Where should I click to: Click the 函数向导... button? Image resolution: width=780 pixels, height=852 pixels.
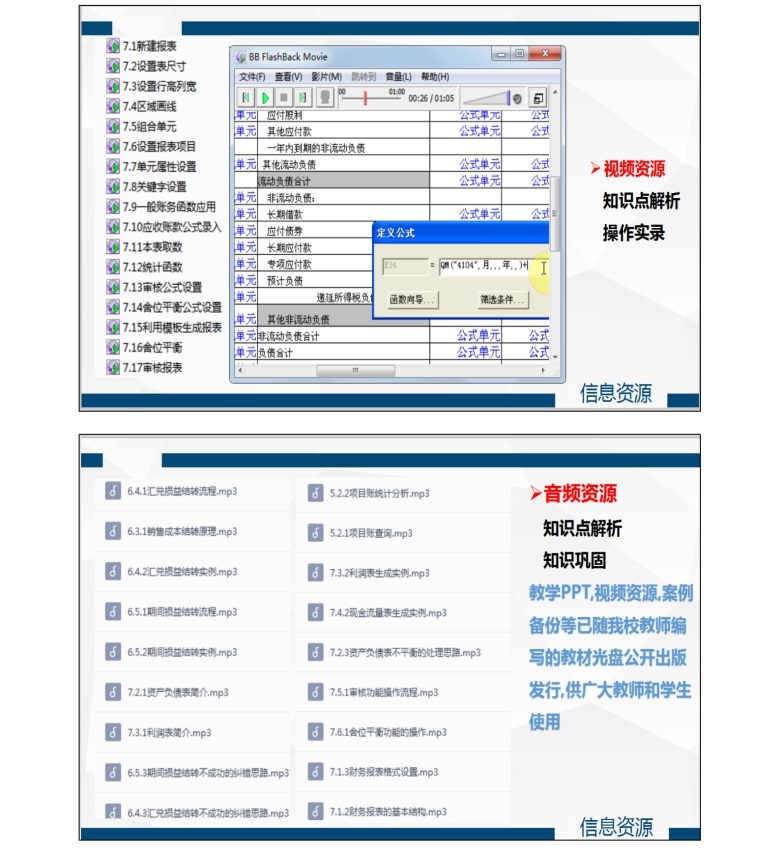tap(413, 299)
